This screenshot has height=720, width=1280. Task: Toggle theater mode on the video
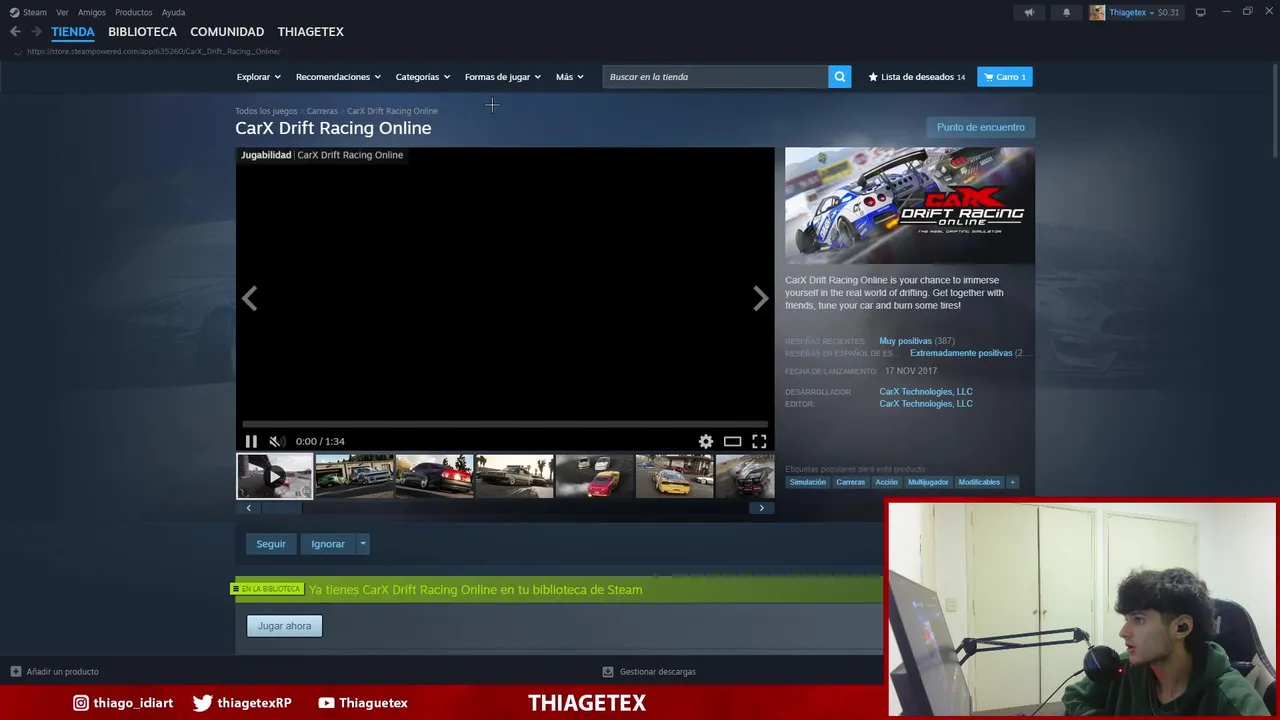(733, 441)
